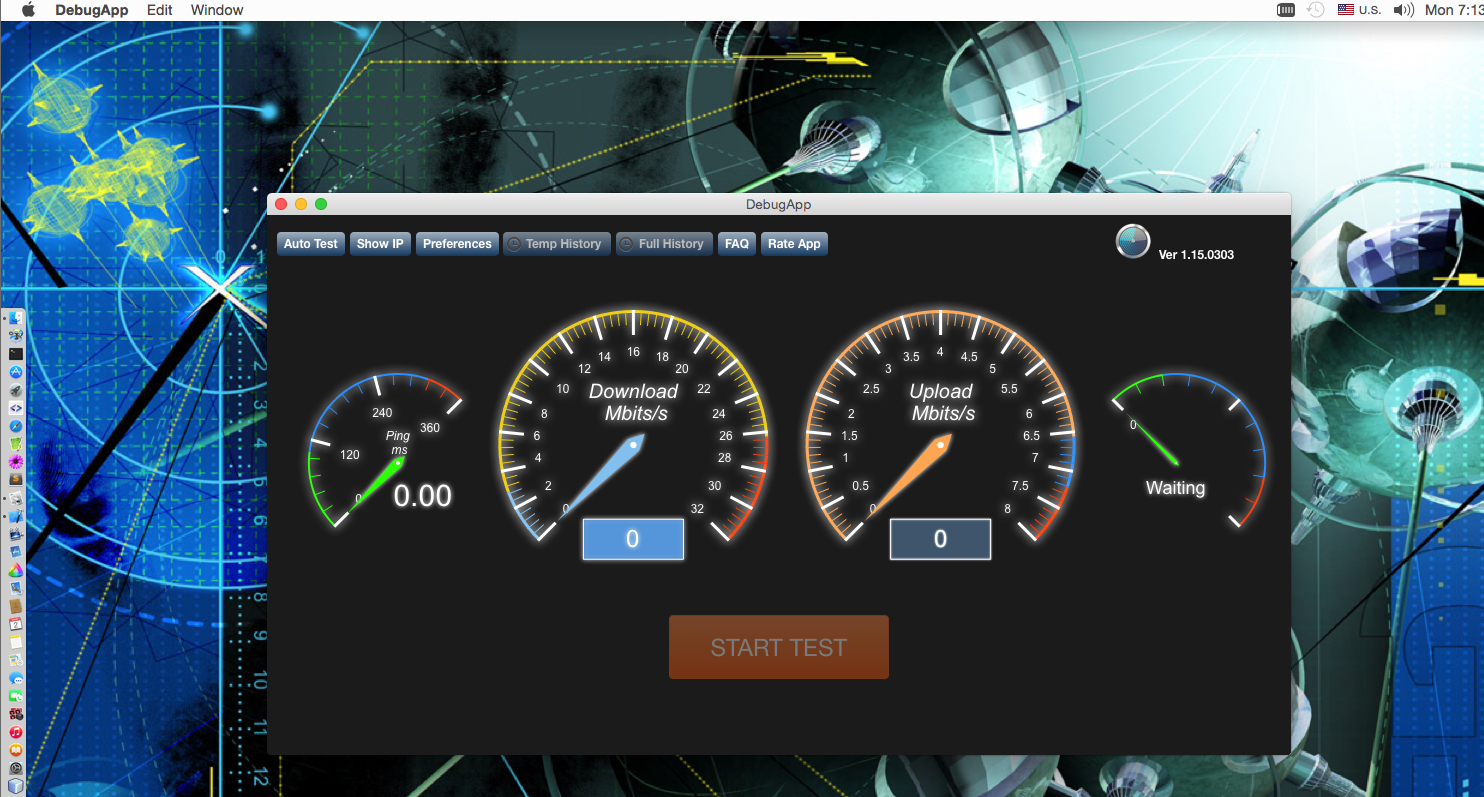
Task: Open the Edit menu
Action: coord(160,10)
